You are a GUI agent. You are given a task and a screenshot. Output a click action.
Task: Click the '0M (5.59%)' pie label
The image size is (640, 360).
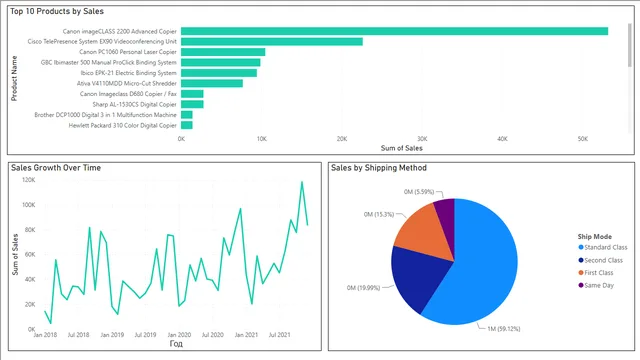point(419,192)
